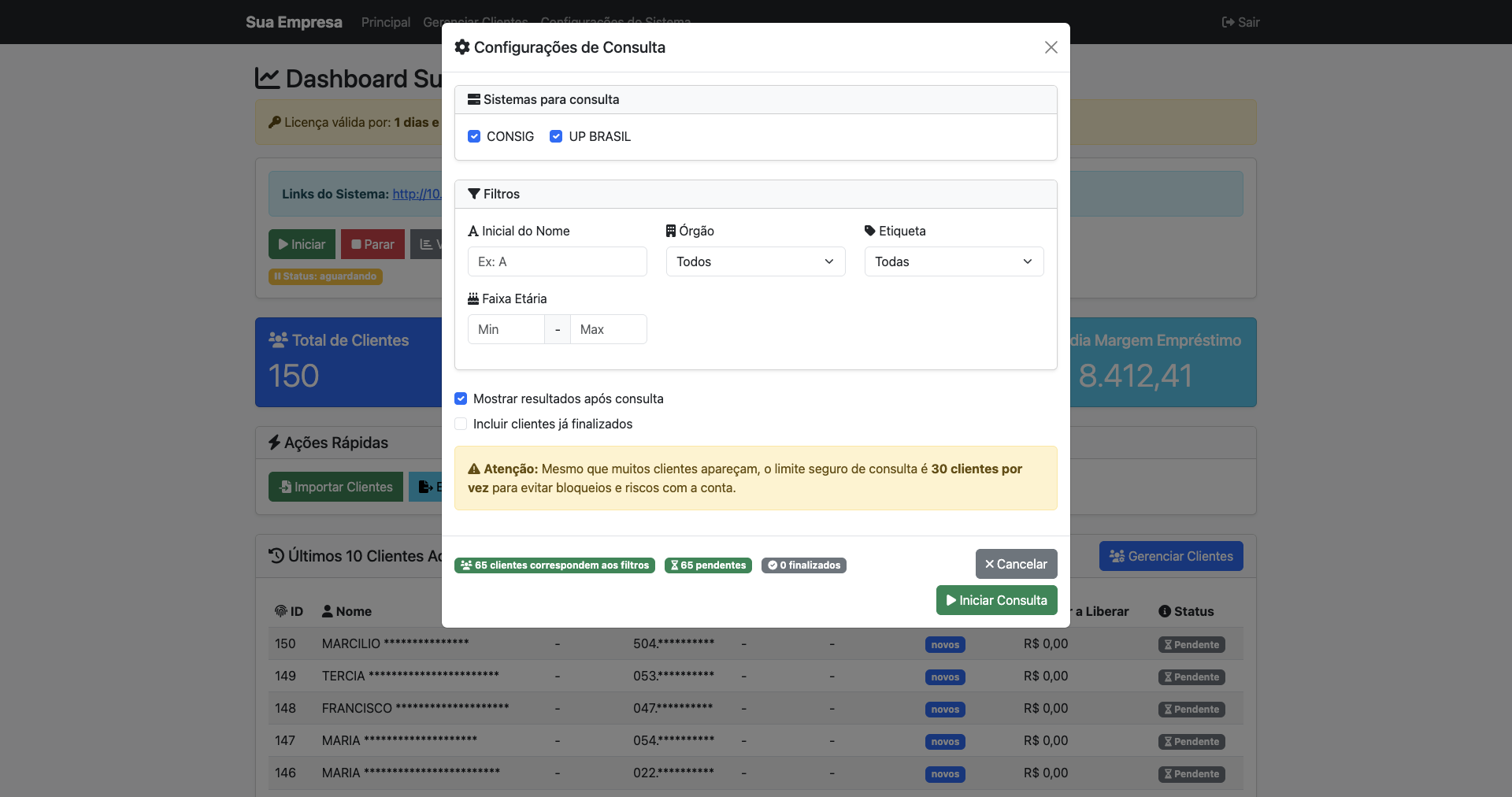
Task: Click the filter funnel icon beside Filtros
Action: point(473,194)
